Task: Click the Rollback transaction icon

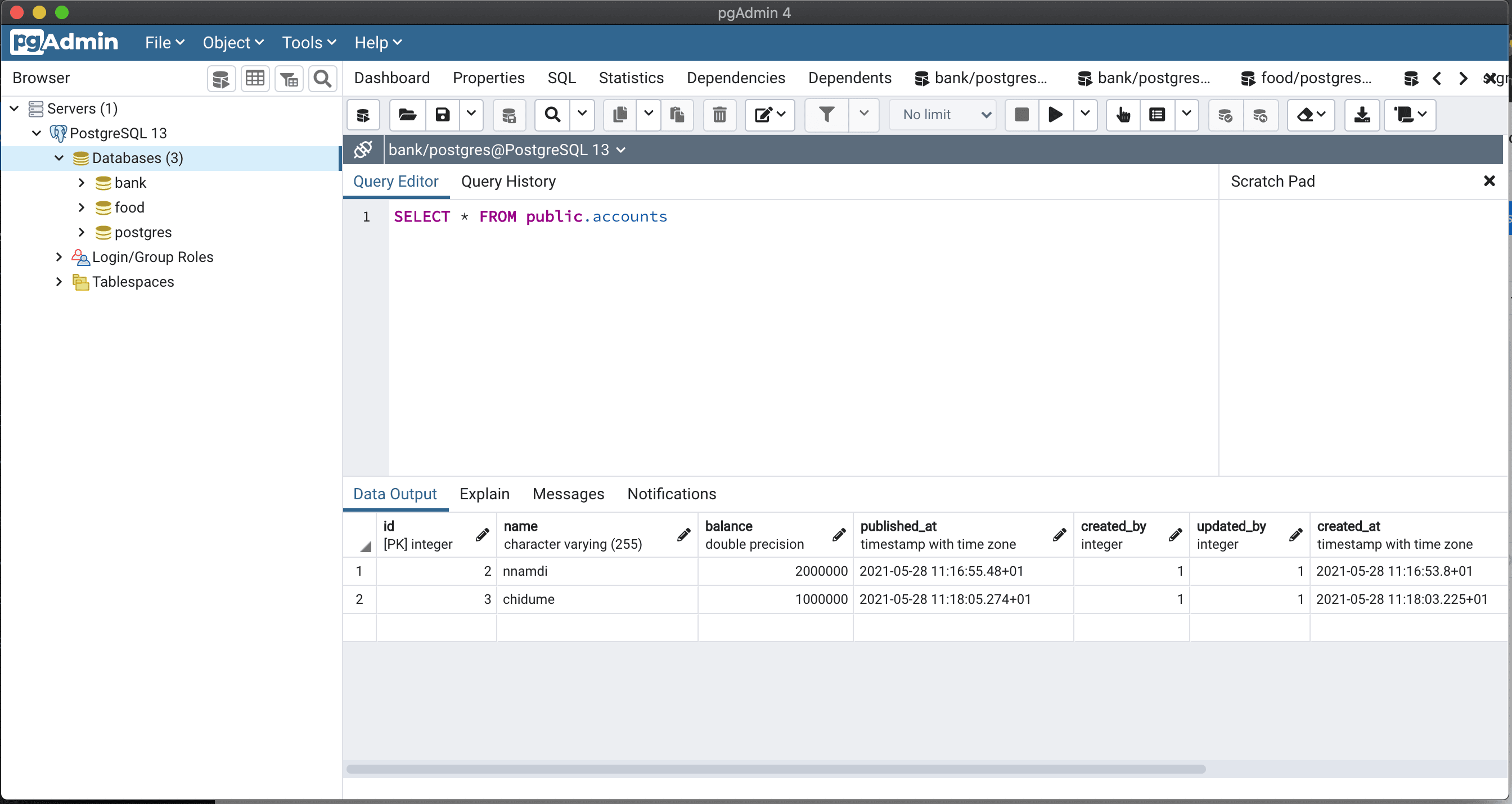Action: pyautogui.click(x=1260, y=115)
